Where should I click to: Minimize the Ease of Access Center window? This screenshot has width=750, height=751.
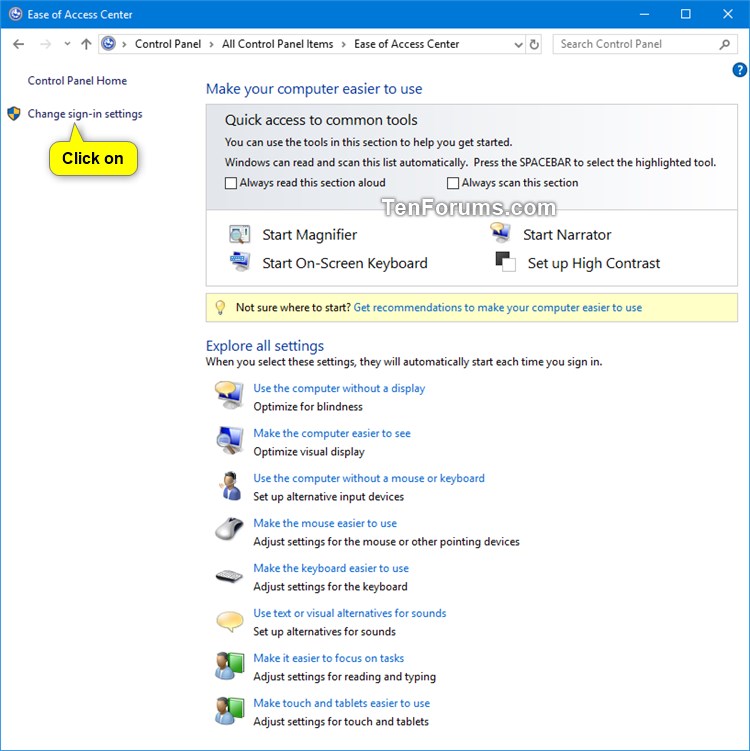pyautogui.click(x=644, y=14)
